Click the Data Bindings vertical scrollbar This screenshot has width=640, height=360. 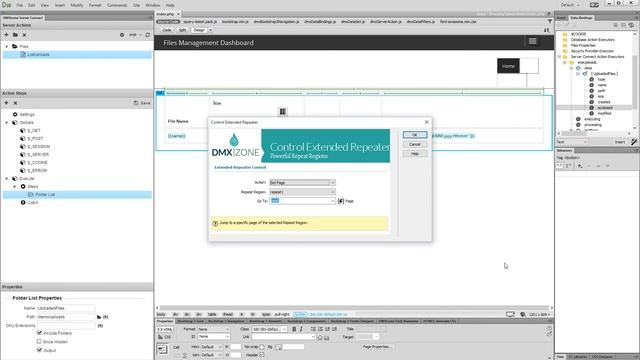point(635,81)
